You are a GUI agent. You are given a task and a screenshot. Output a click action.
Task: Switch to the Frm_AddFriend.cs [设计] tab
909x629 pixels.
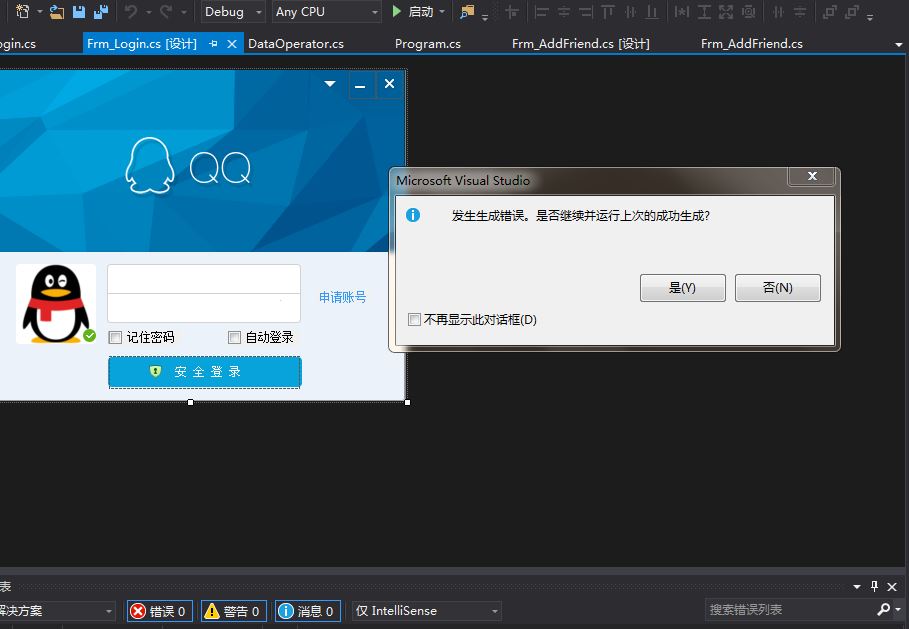(x=580, y=43)
